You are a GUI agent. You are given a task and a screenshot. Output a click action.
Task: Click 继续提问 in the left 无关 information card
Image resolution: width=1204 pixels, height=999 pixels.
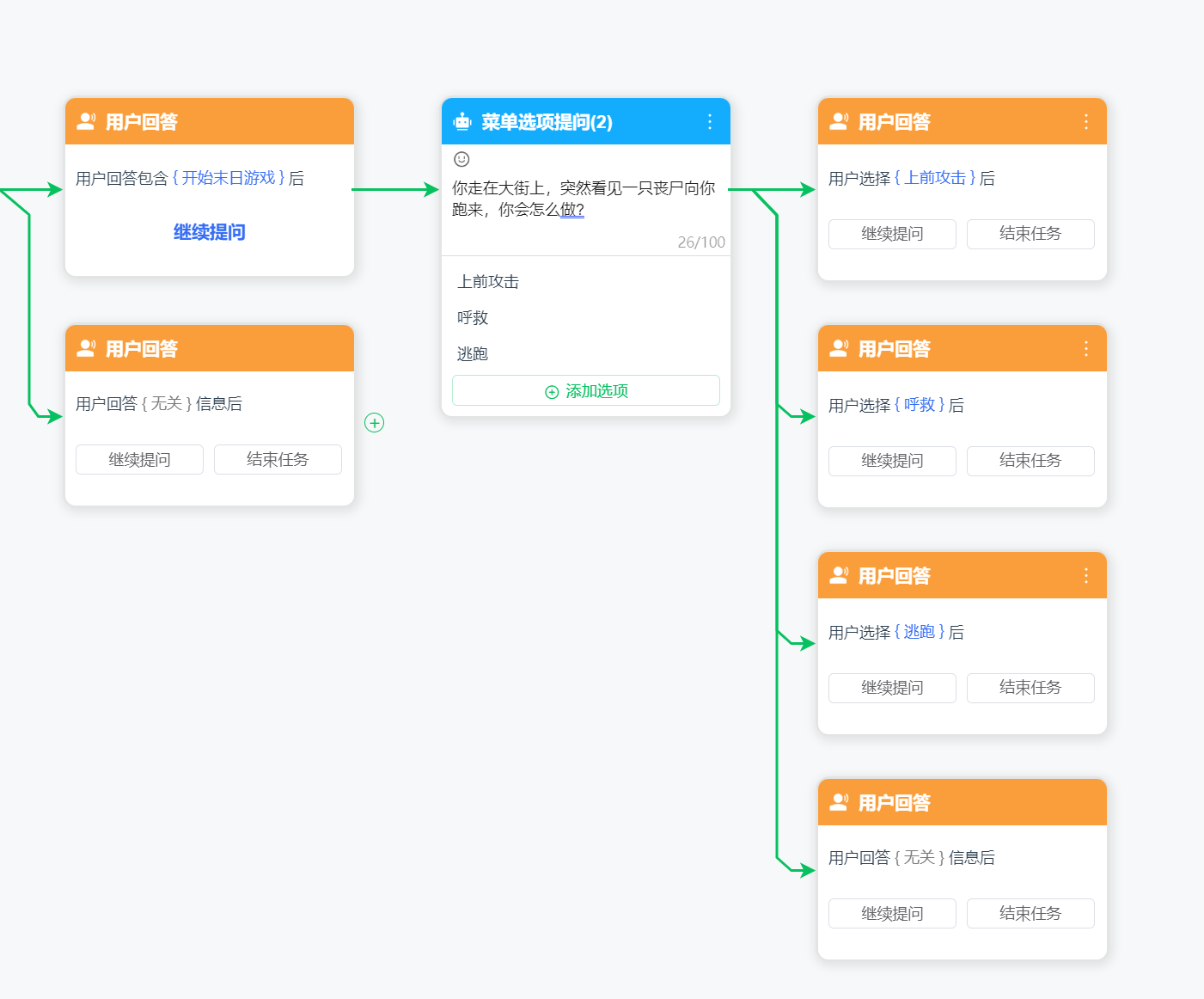(x=139, y=460)
